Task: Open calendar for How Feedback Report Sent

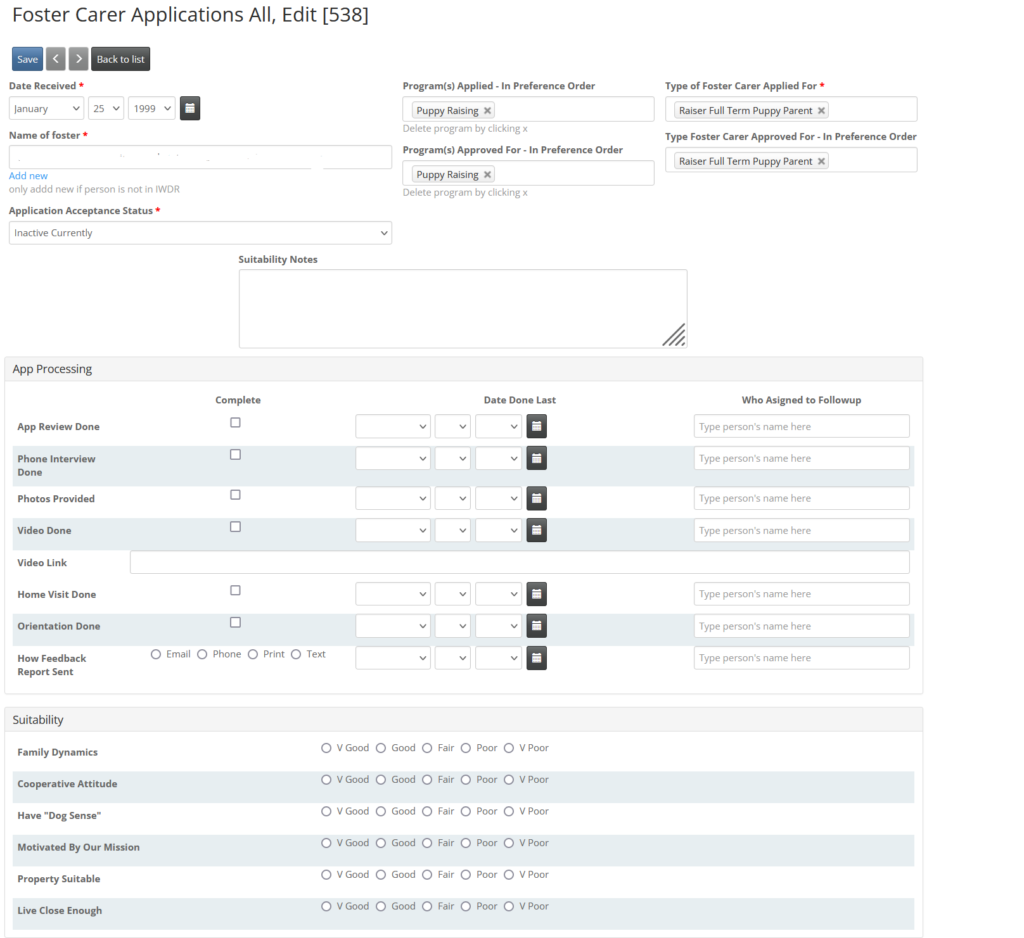Action: tap(536, 658)
